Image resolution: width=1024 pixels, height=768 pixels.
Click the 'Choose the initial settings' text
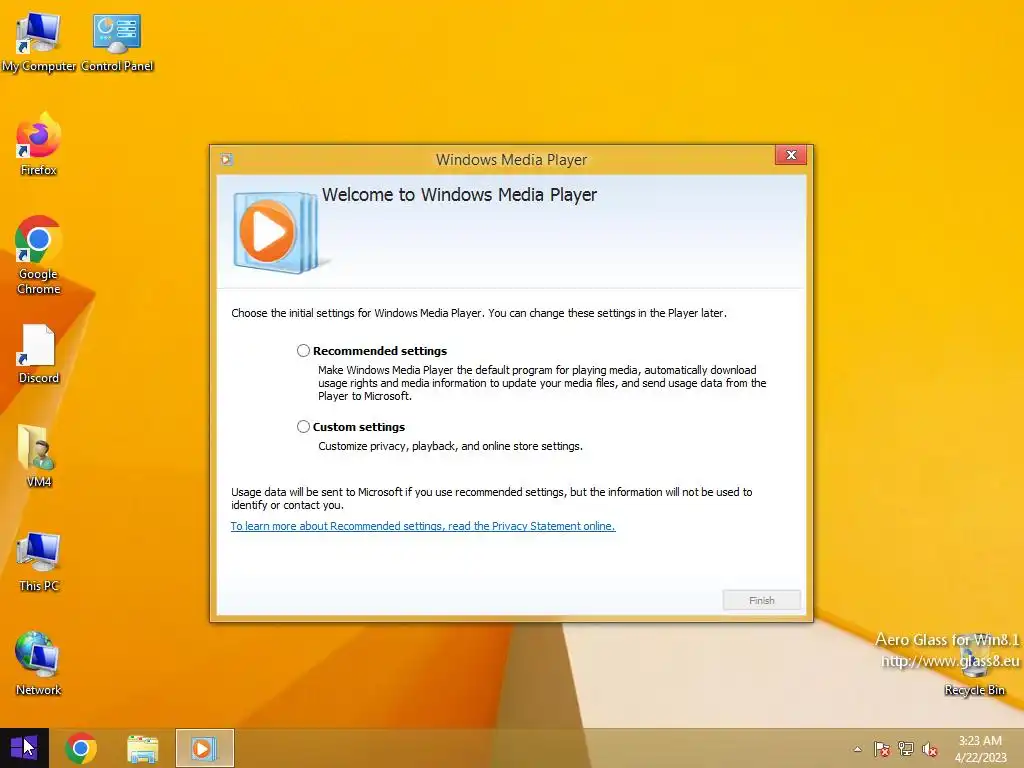click(479, 313)
